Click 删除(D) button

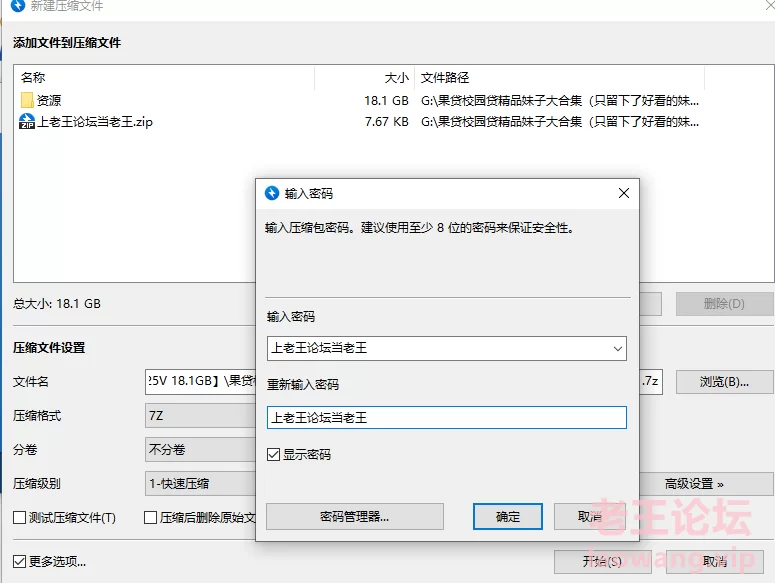[x=724, y=304]
